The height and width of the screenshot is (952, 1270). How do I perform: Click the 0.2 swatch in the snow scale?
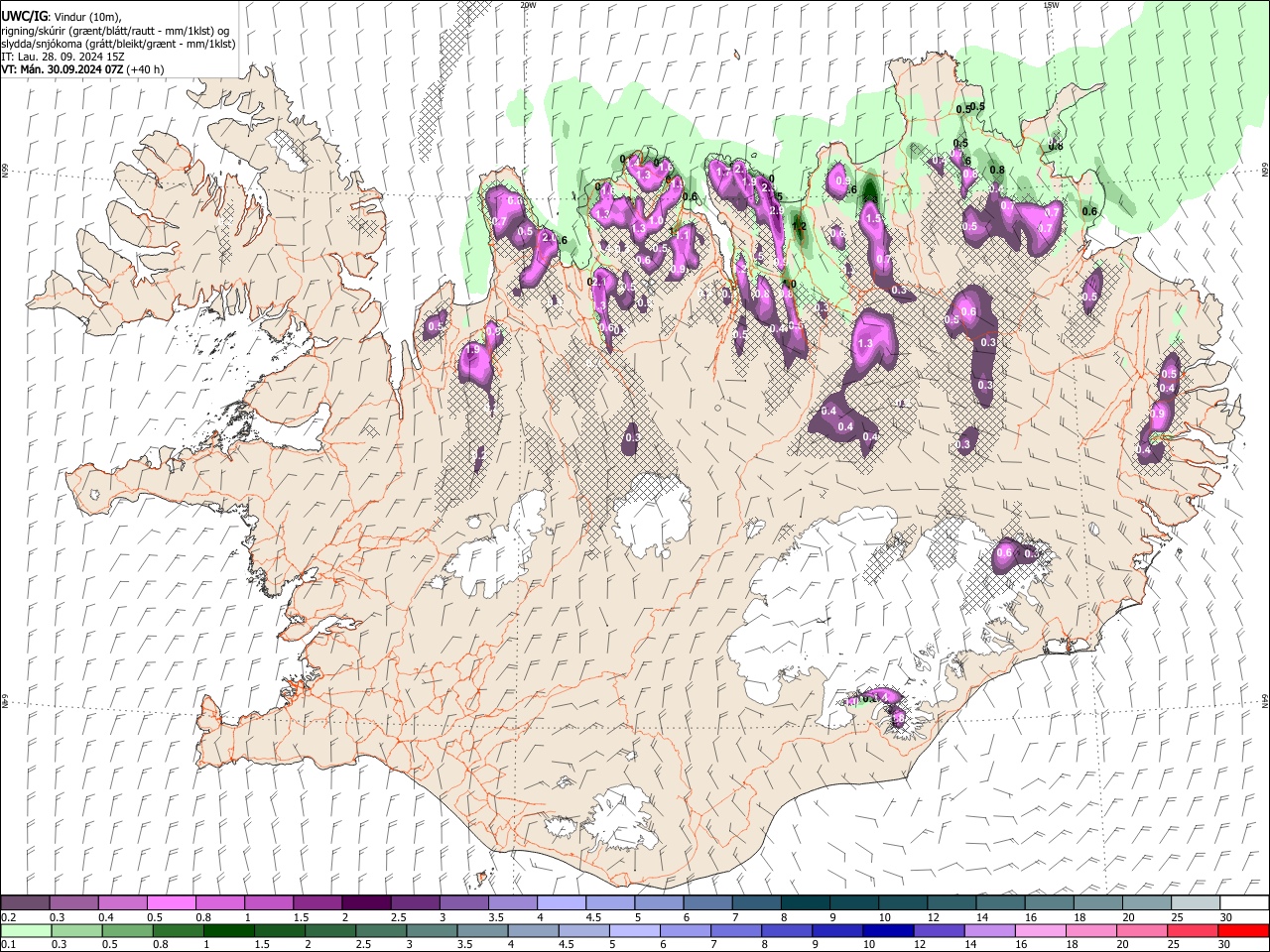(25, 903)
